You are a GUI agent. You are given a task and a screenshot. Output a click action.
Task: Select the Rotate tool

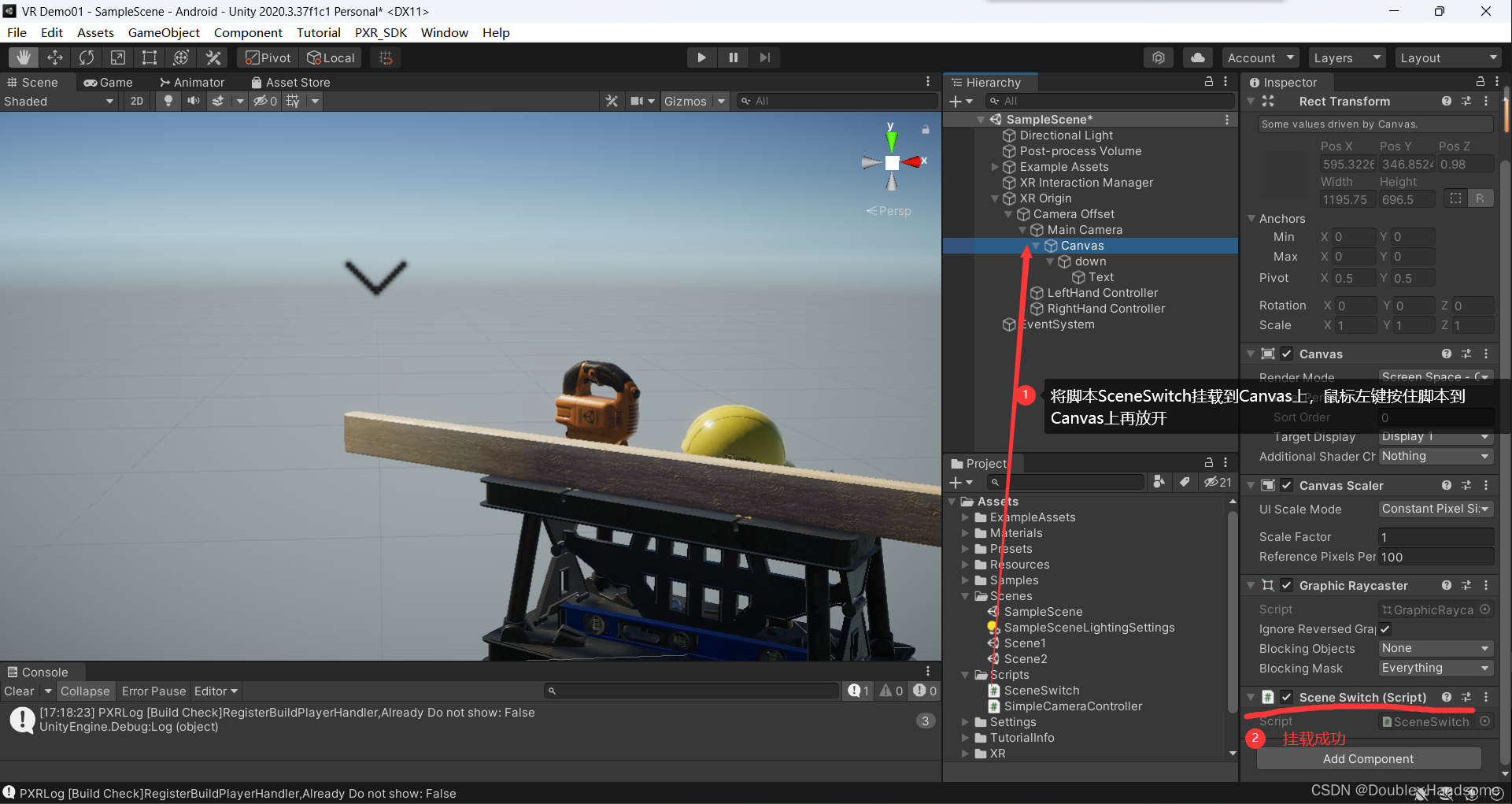[87, 57]
